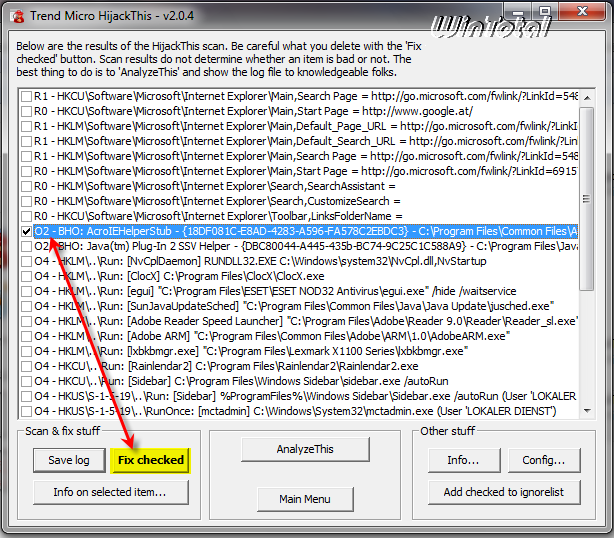
Task: Tick the R1 HKLM Default_Search_URL checkbox
Action: point(26,141)
